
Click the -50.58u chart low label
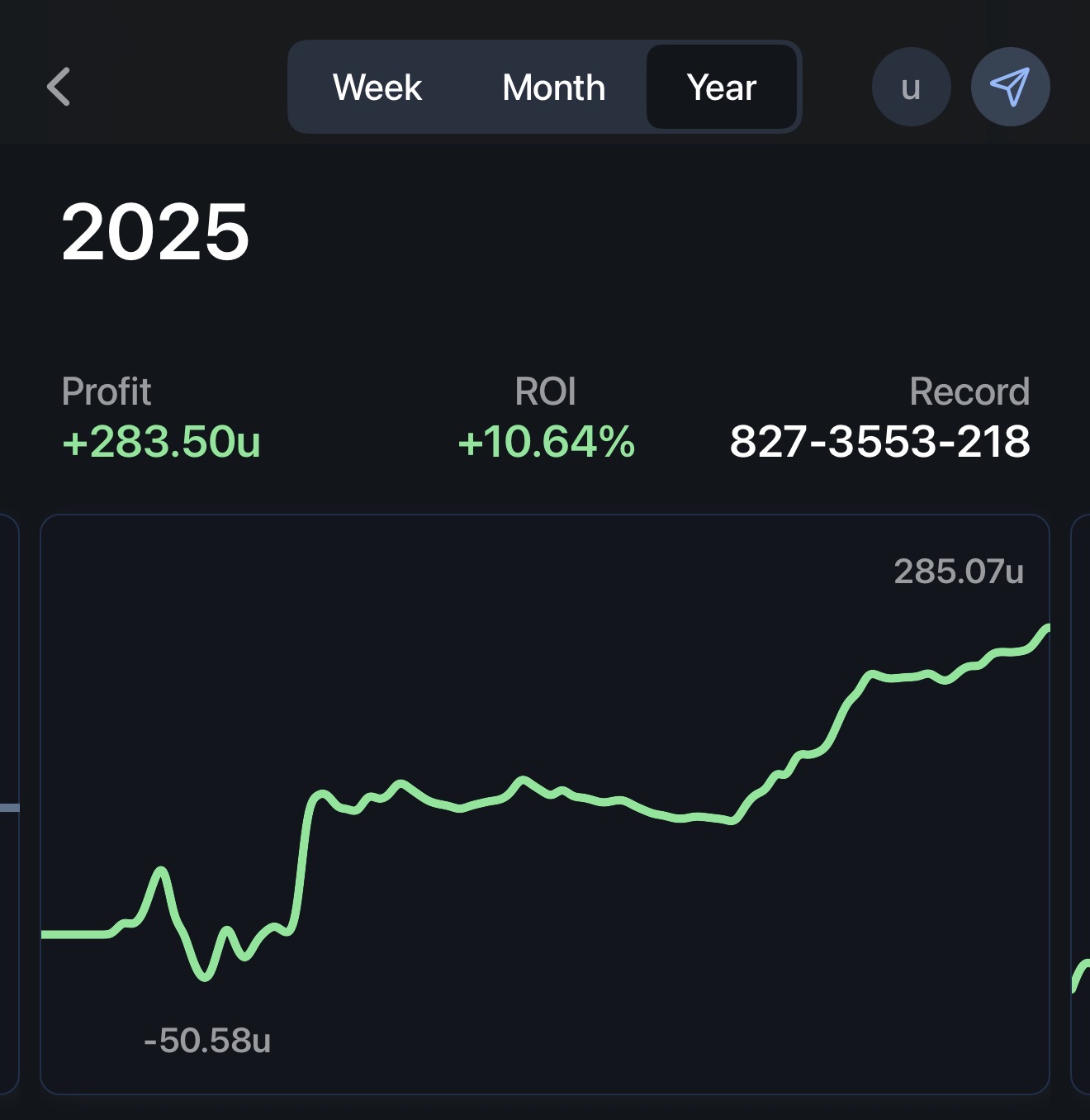click(207, 1041)
